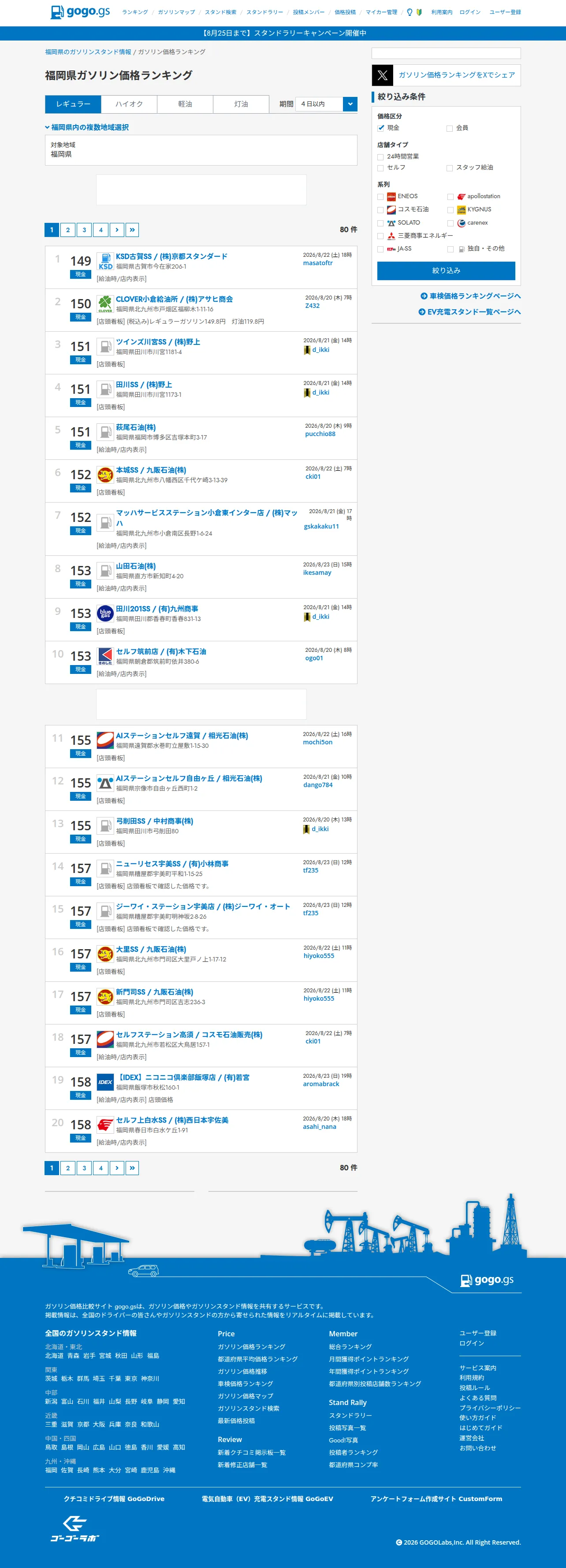
Task: Click the pump icon beside ニューリセス宇美SS
Action: click(105, 868)
